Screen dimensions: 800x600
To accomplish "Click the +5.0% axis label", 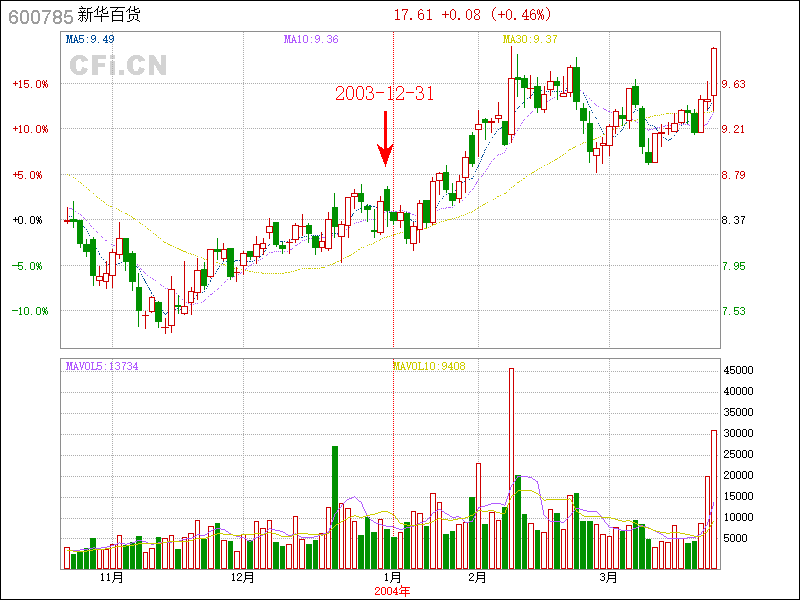I will pos(28,176).
